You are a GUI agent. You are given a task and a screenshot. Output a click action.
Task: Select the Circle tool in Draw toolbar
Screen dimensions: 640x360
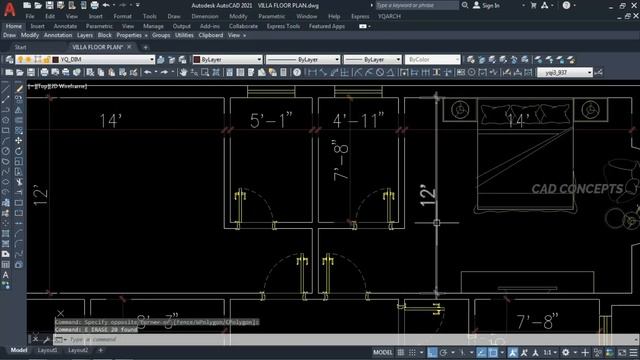(x=5, y=151)
